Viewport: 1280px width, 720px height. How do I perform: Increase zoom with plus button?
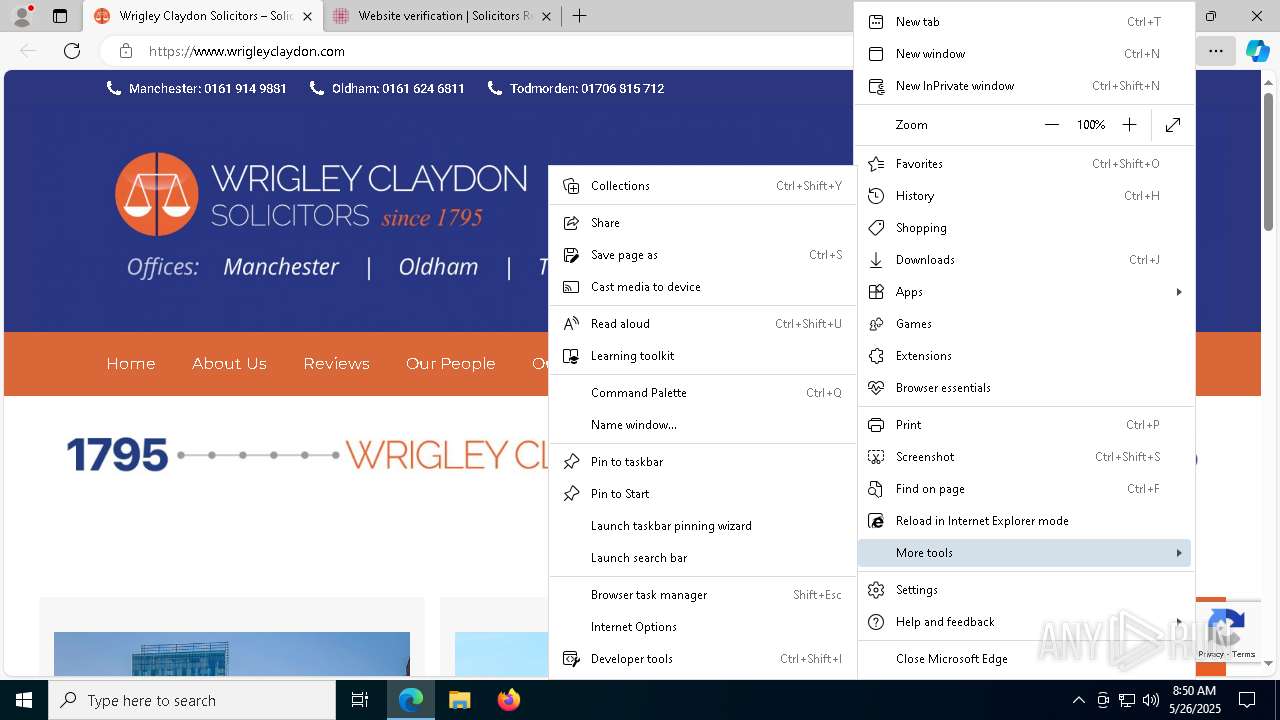pos(1129,125)
